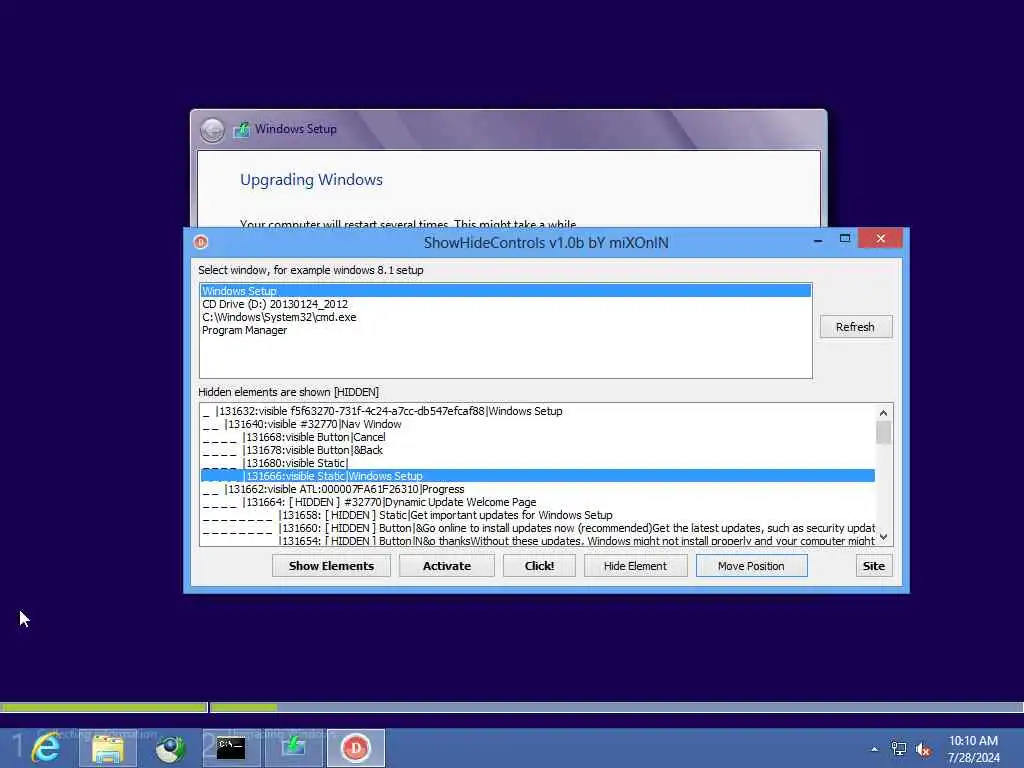Click the Hide Element button
1024x768 pixels.
635,566
